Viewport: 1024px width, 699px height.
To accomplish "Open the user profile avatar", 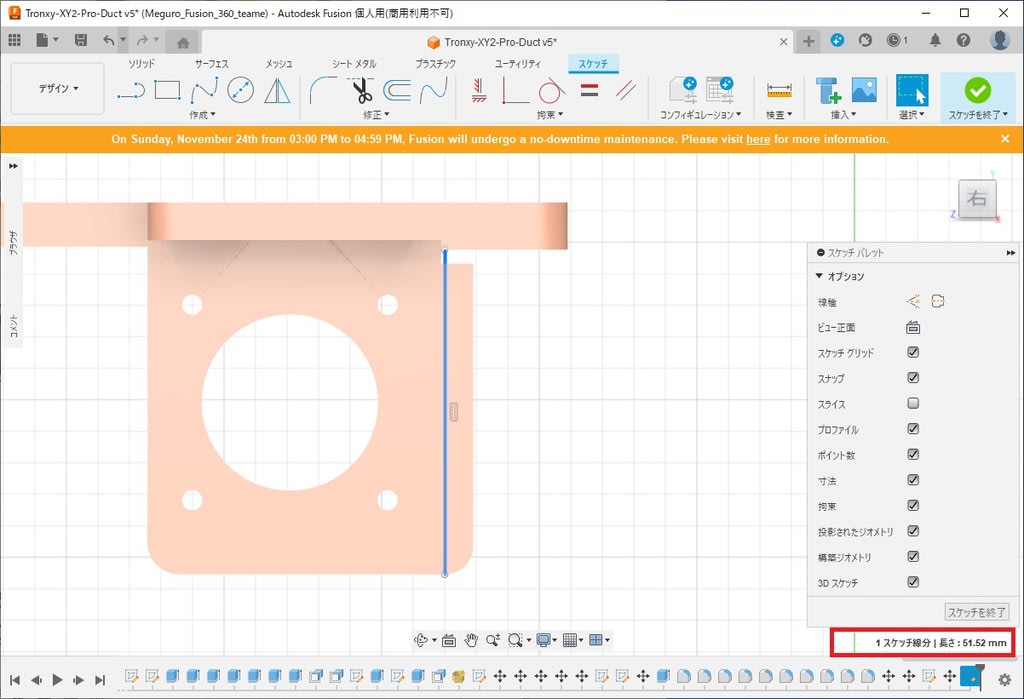I will point(1000,40).
